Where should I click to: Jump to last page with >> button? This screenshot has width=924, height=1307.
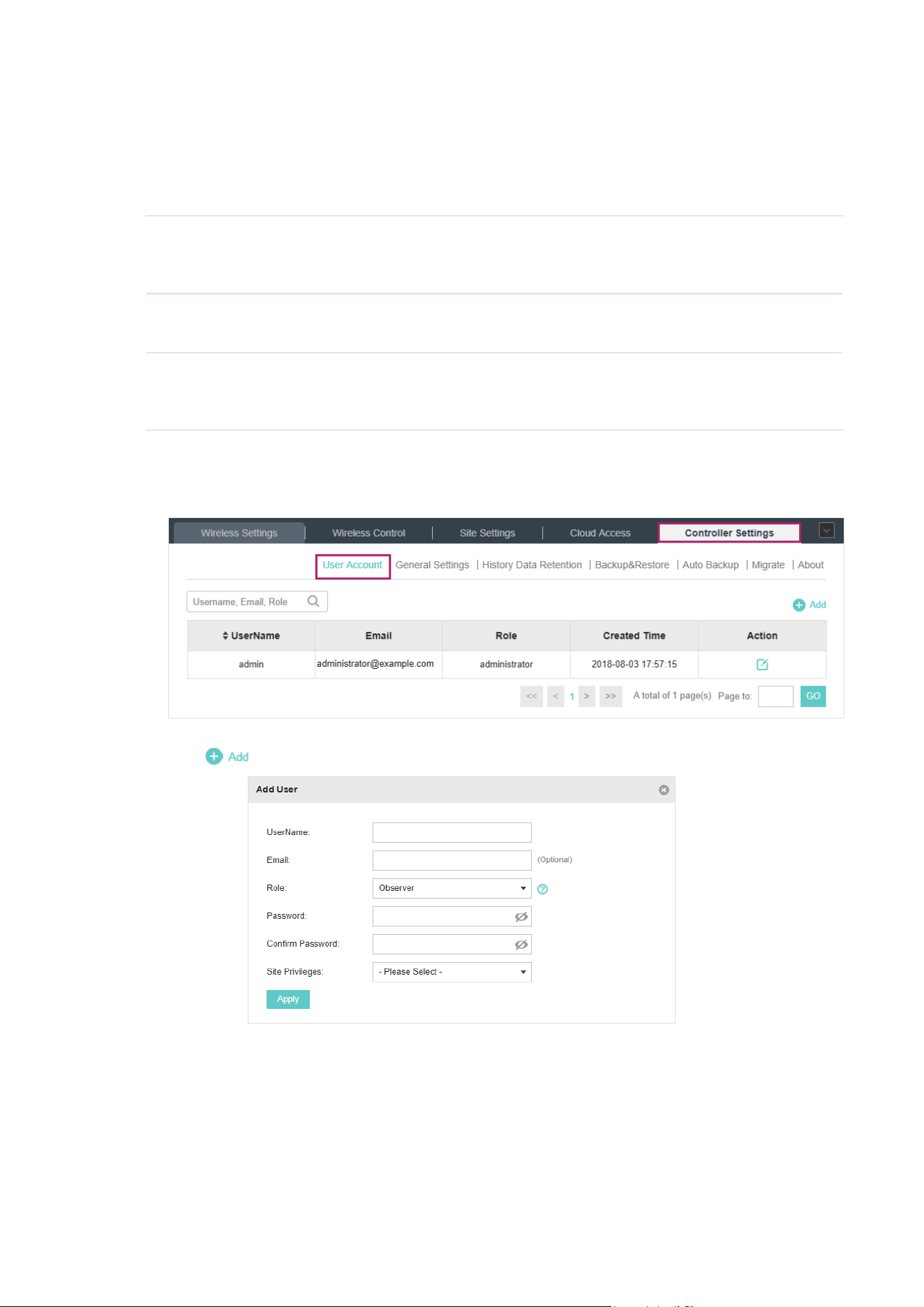611,696
